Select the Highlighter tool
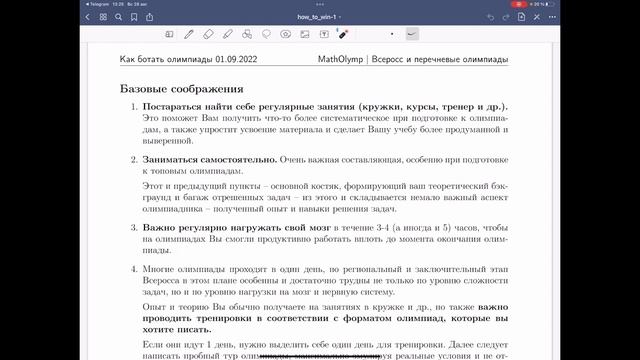 tap(228, 34)
